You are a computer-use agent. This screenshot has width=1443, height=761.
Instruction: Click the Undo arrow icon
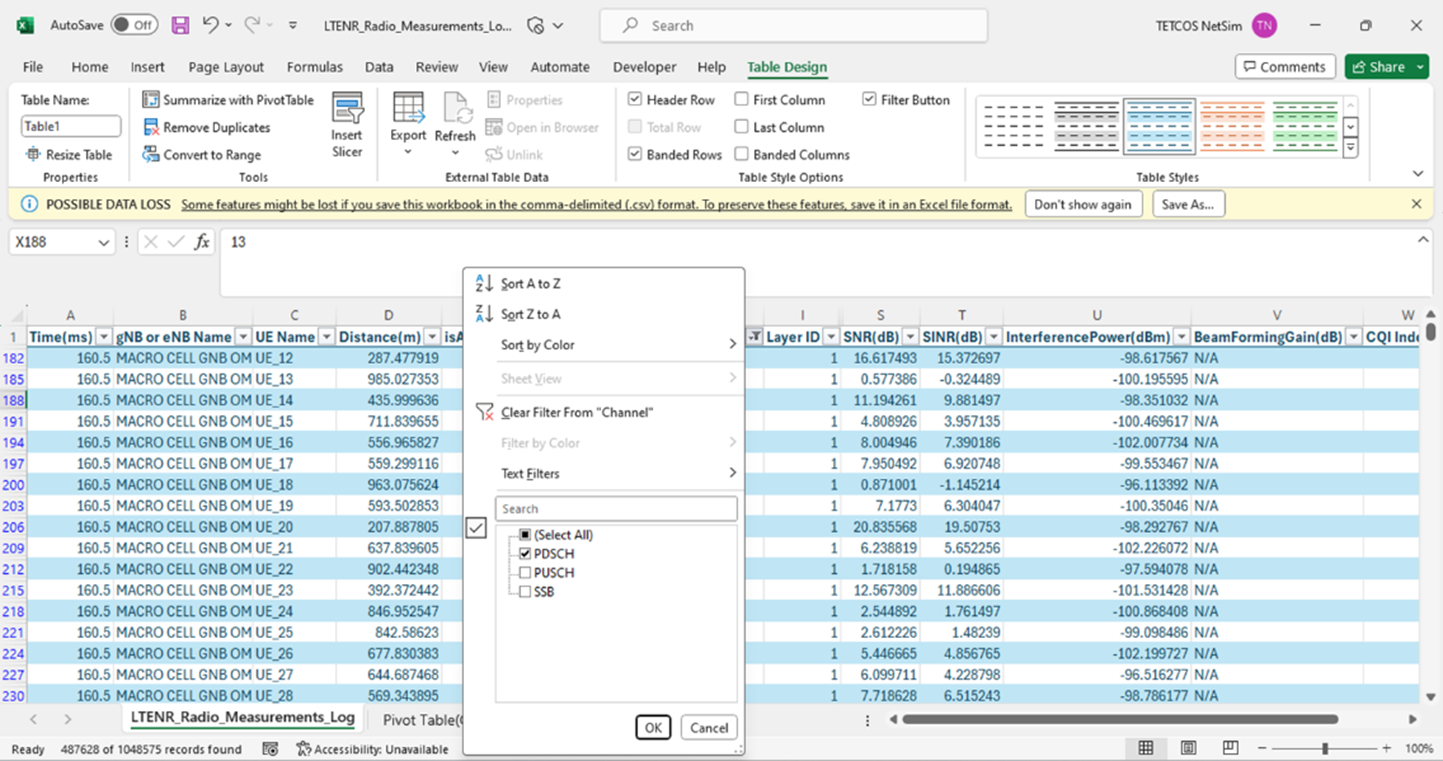pyautogui.click(x=210, y=26)
